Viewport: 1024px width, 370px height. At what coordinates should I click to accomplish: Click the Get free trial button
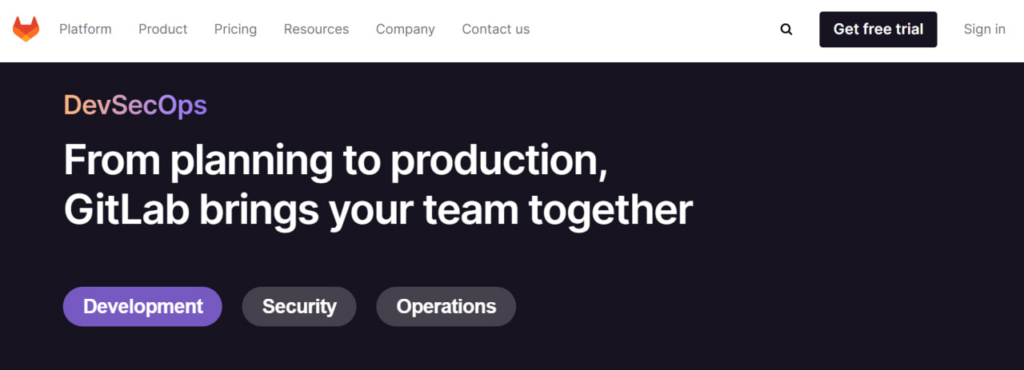[x=878, y=29]
